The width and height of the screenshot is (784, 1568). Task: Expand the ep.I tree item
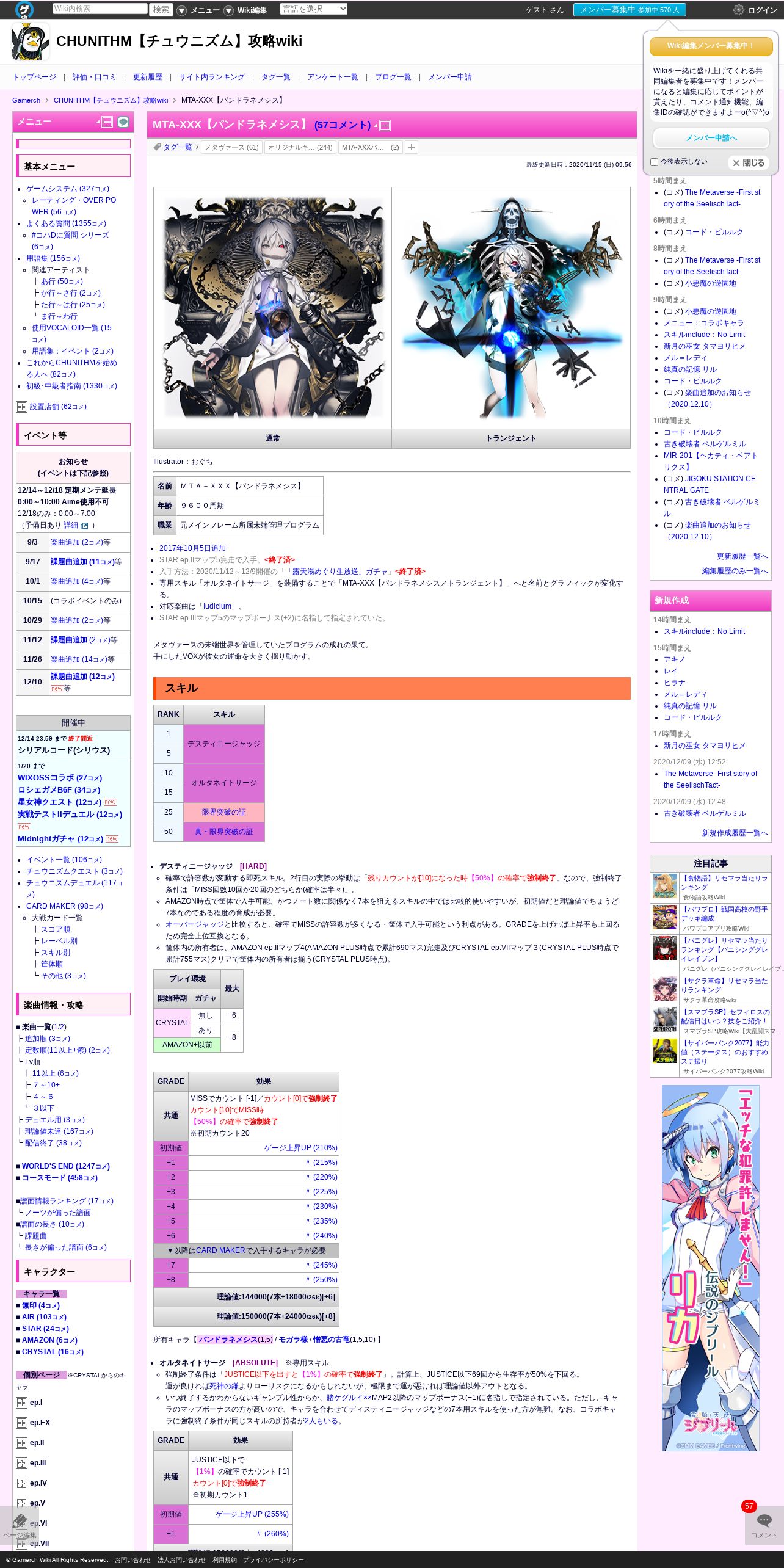tap(21, 1403)
